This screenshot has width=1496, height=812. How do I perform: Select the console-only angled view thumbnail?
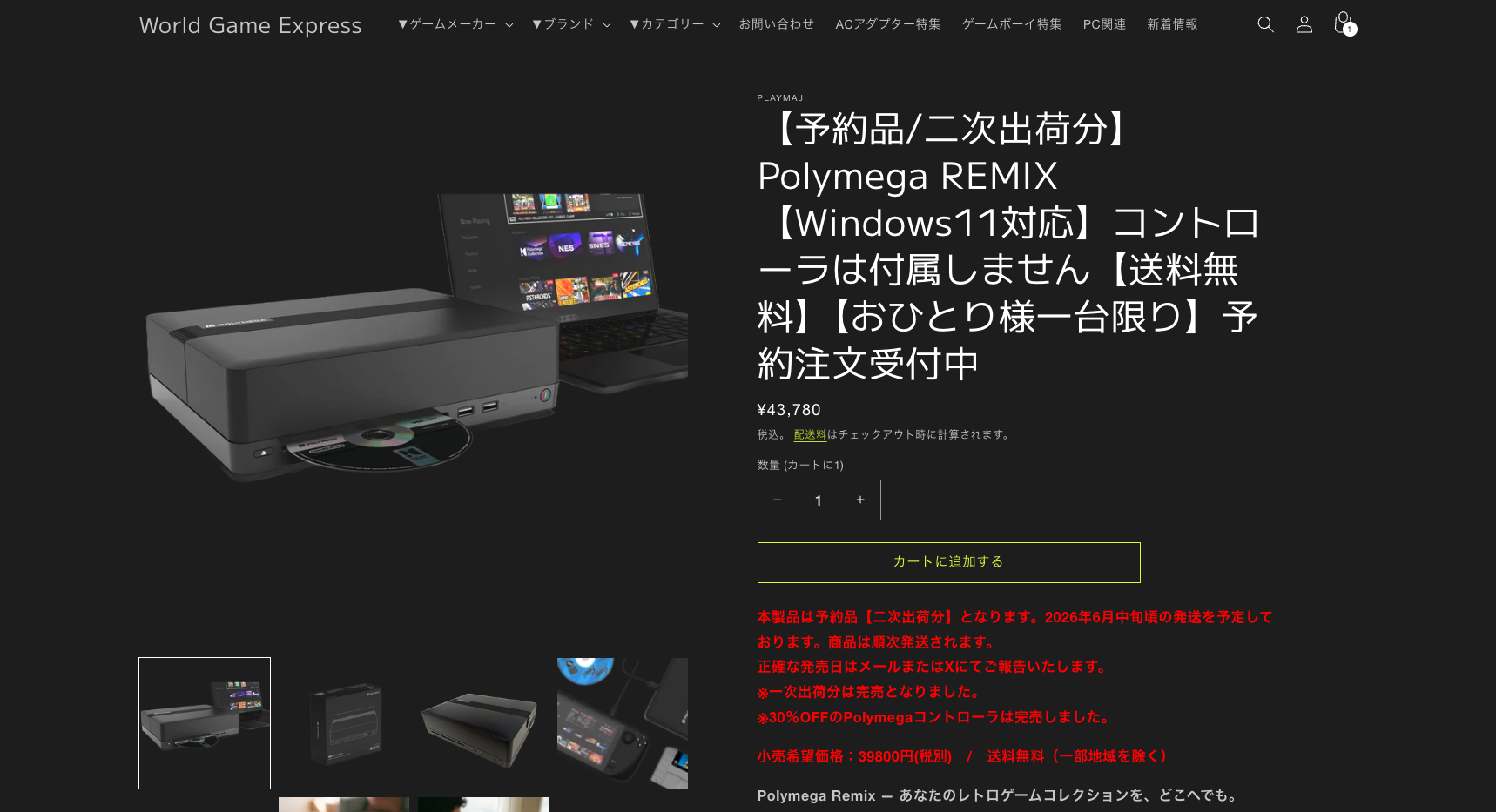click(483, 723)
